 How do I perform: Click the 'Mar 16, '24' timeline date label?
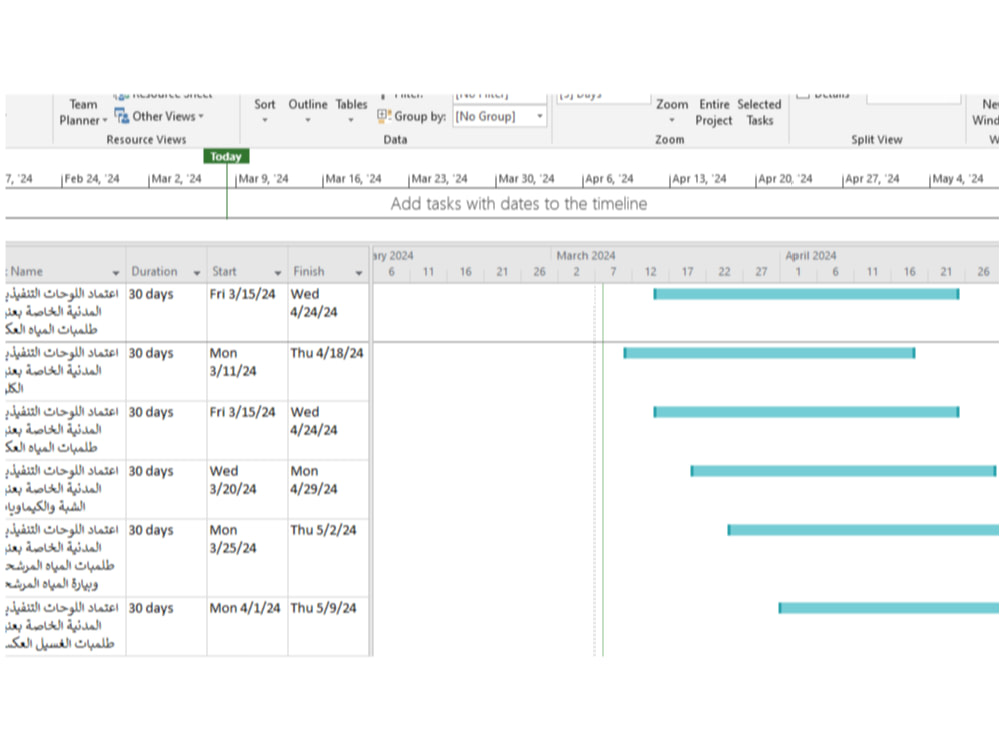(353, 179)
